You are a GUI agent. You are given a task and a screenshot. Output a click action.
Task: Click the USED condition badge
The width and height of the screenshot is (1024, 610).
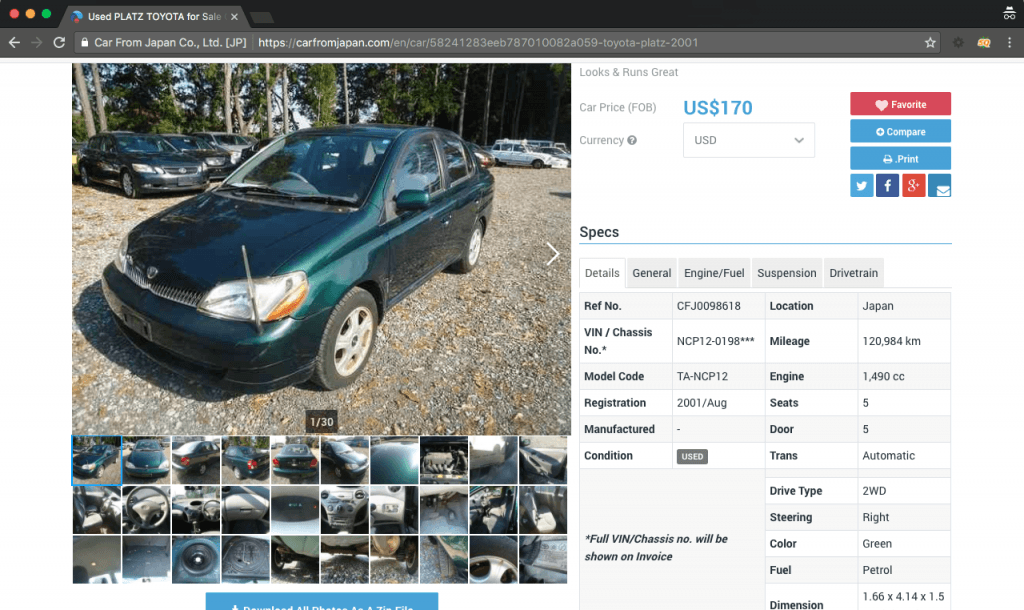pyautogui.click(x=692, y=457)
